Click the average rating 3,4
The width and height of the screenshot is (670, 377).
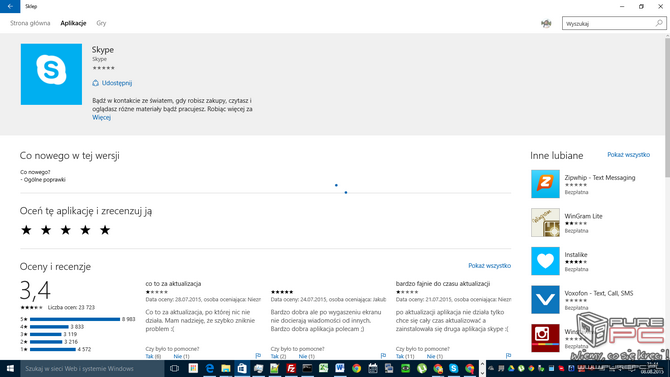point(35,291)
